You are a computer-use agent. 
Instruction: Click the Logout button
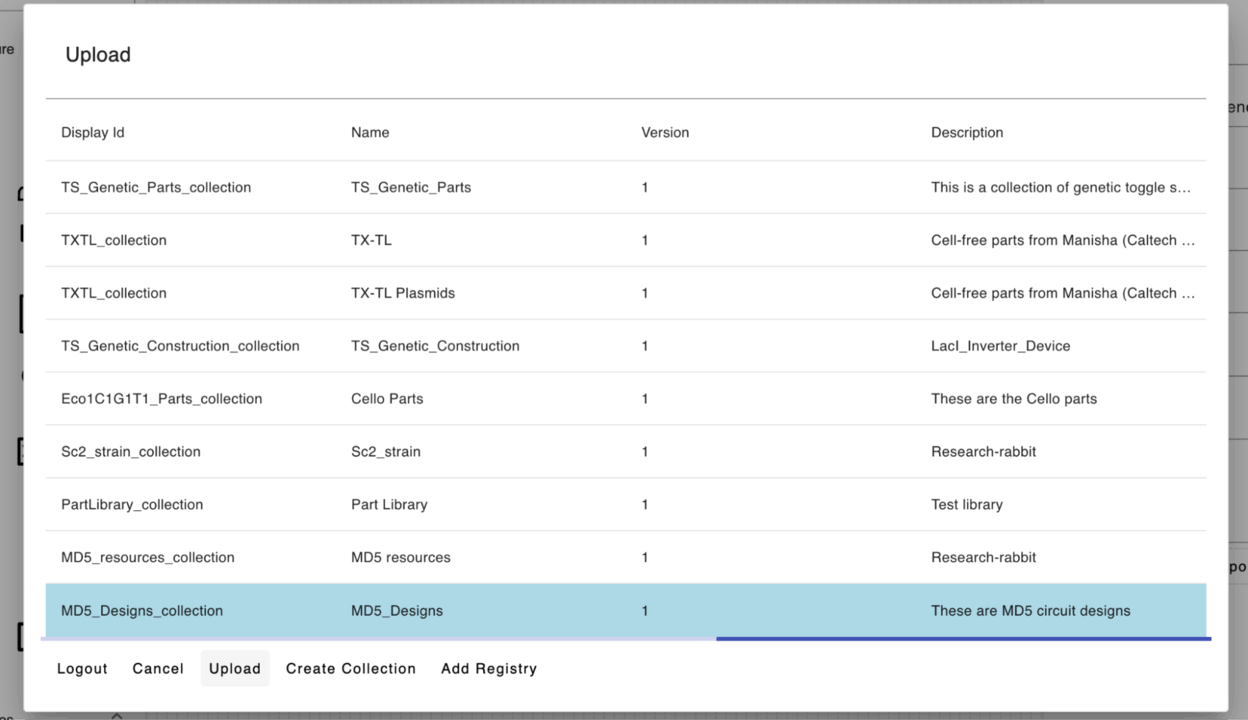82,669
